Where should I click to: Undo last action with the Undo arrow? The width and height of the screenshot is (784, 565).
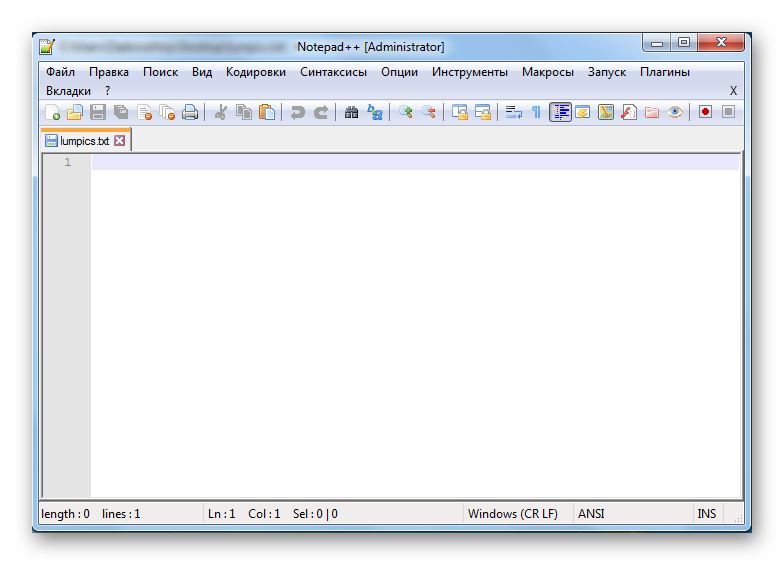click(x=298, y=112)
